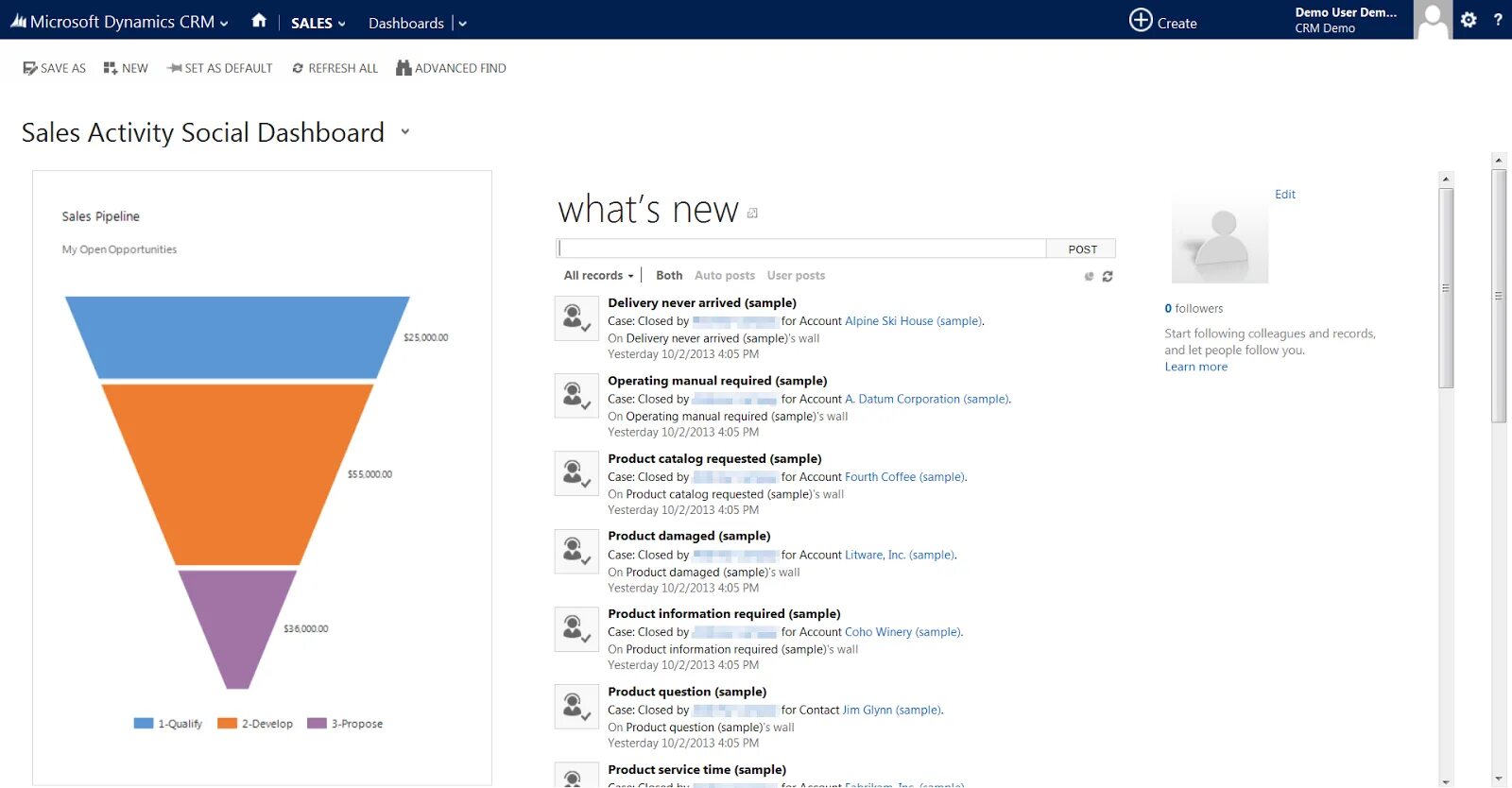Open Product service time (sample) post title

(696, 770)
